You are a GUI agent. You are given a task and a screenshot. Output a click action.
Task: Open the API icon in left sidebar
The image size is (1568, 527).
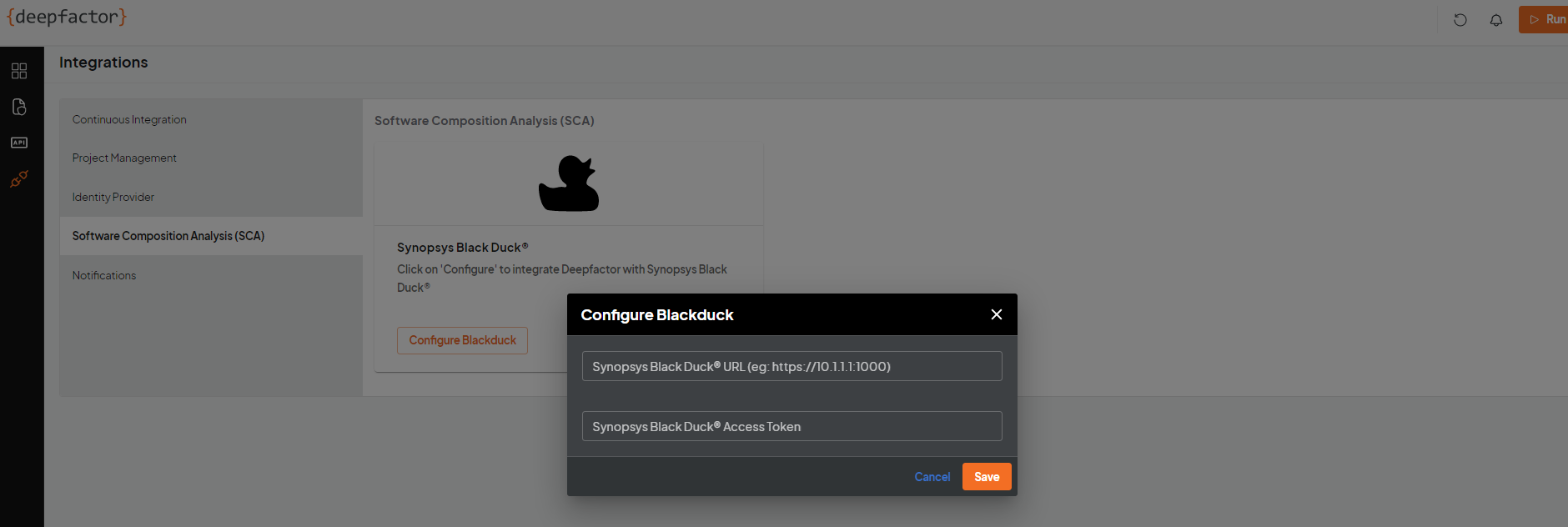pos(19,143)
